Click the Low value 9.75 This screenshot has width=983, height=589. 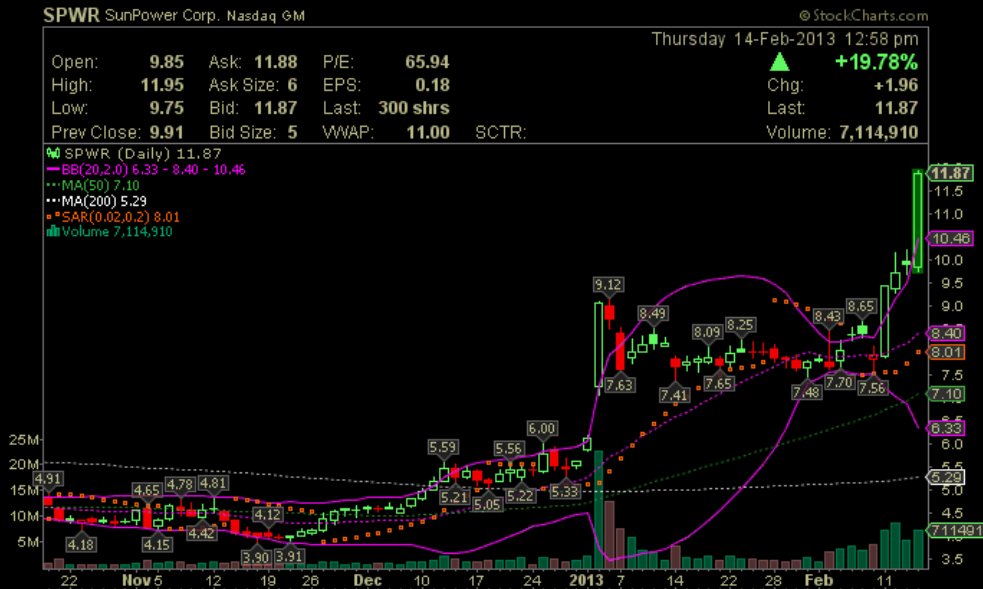coord(166,107)
